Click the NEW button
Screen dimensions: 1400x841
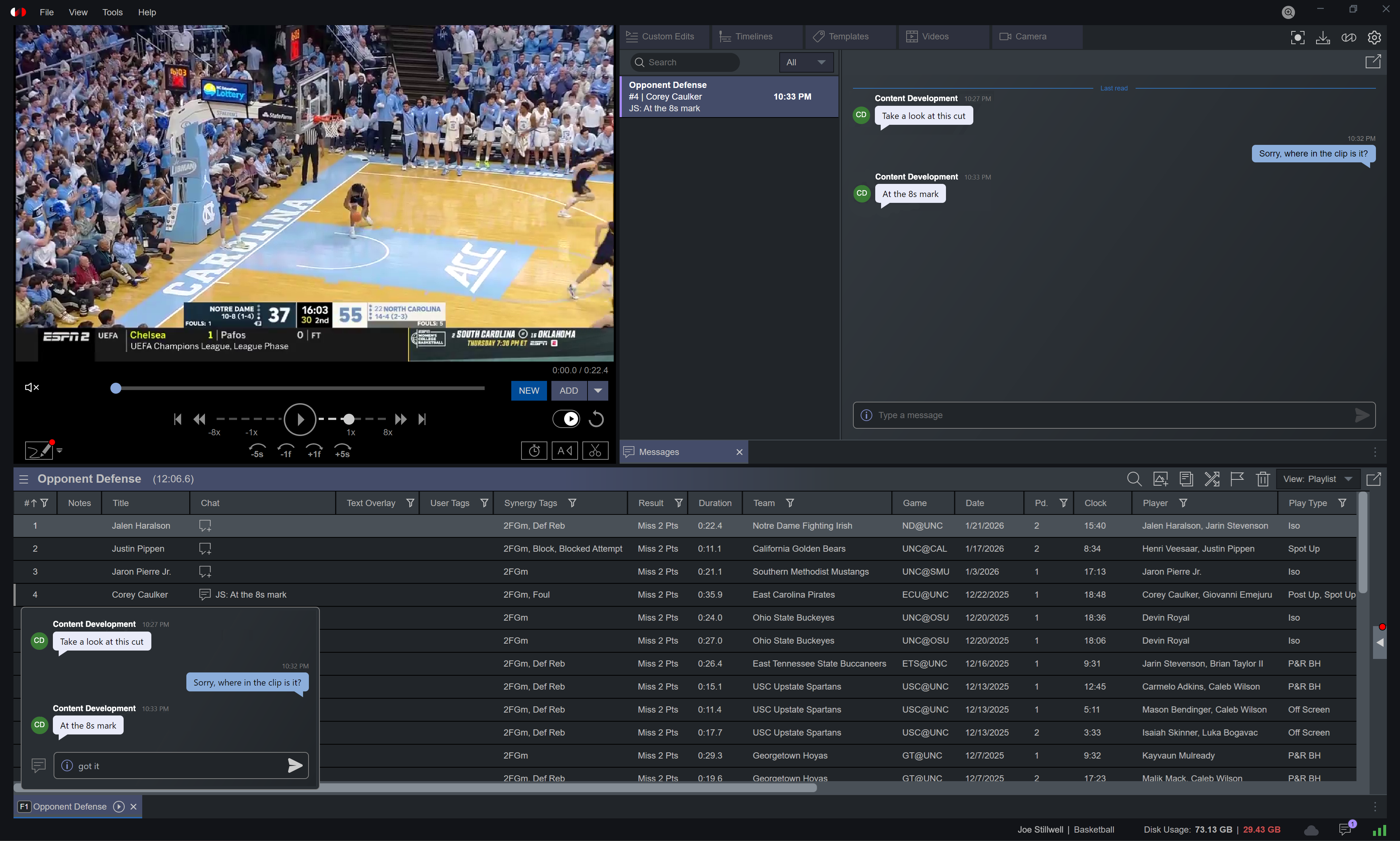point(528,390)
